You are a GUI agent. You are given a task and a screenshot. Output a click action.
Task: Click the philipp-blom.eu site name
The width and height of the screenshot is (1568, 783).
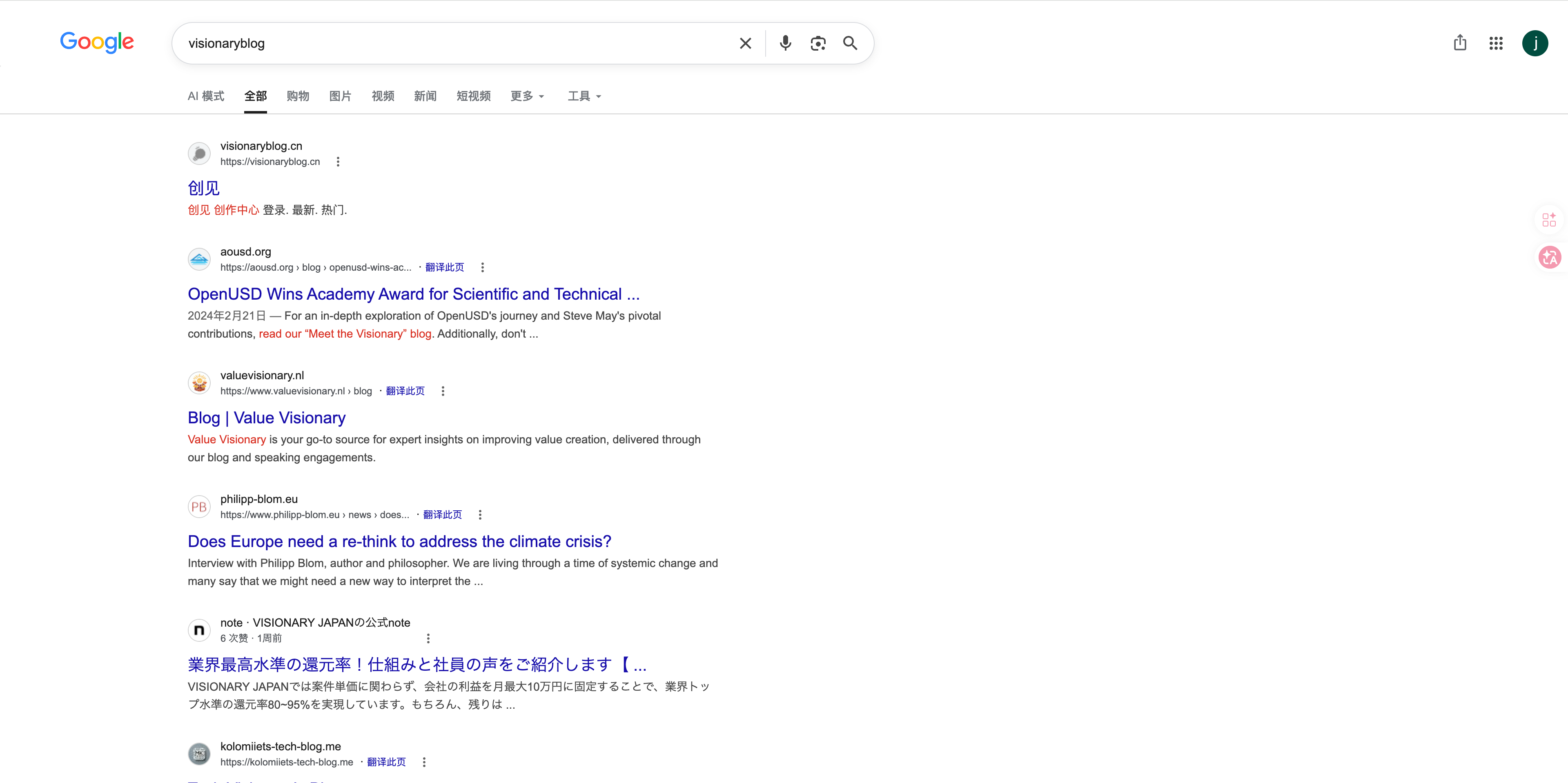tap(259, 499)
